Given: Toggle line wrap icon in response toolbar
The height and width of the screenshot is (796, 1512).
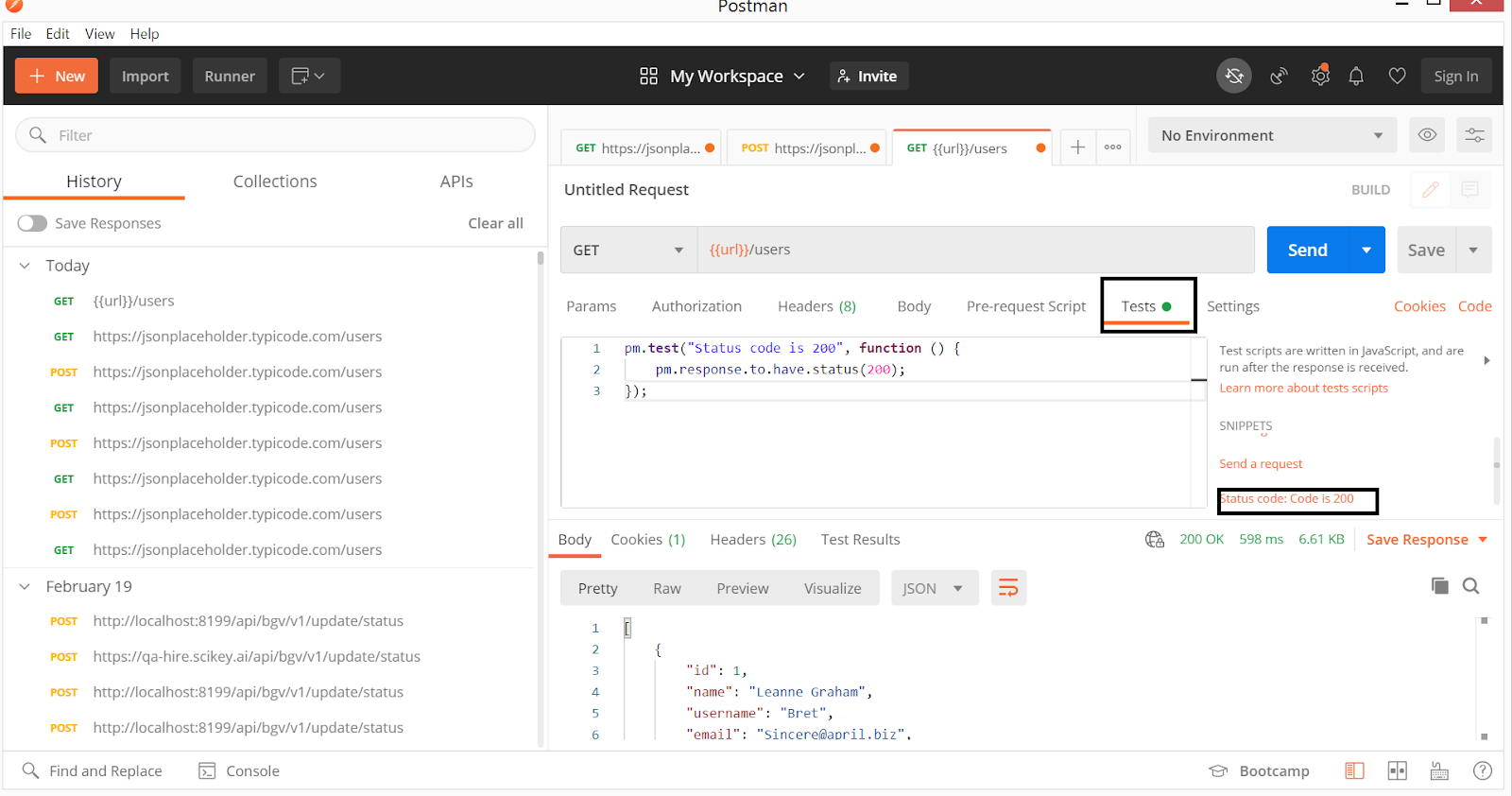Looking at the screenshot, I should (x=1008, y=588).
